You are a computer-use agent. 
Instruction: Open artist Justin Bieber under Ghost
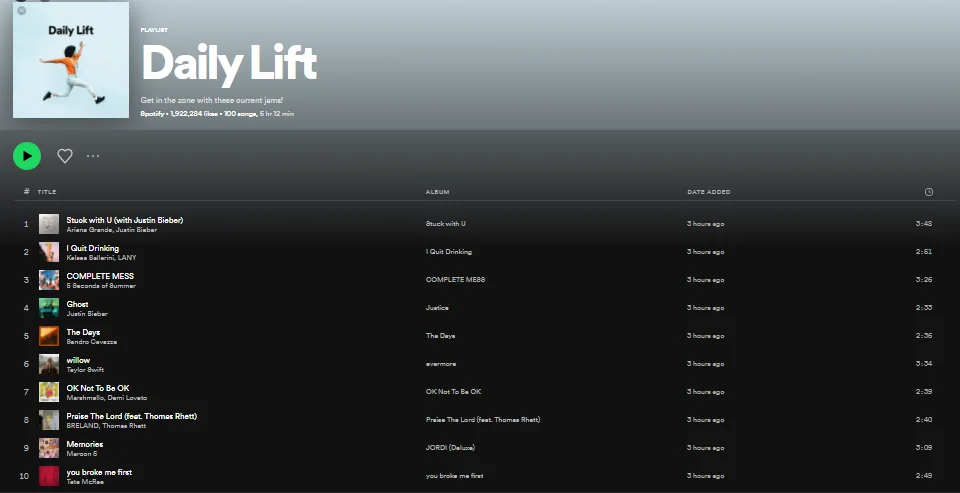click(x=87, y=314)
